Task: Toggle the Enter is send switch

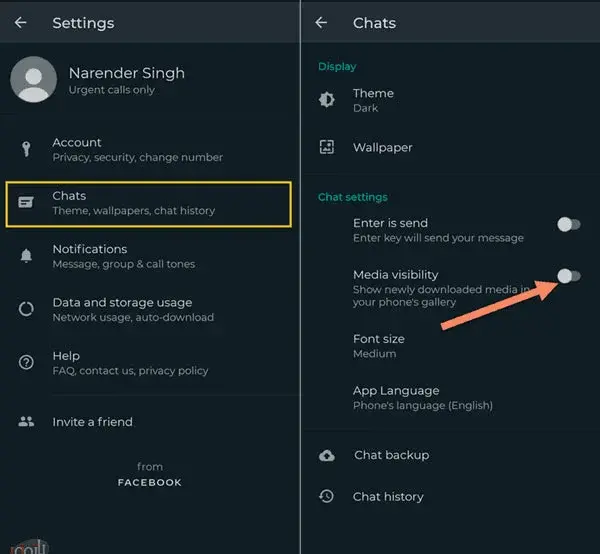Action: (x=569, y=225)
